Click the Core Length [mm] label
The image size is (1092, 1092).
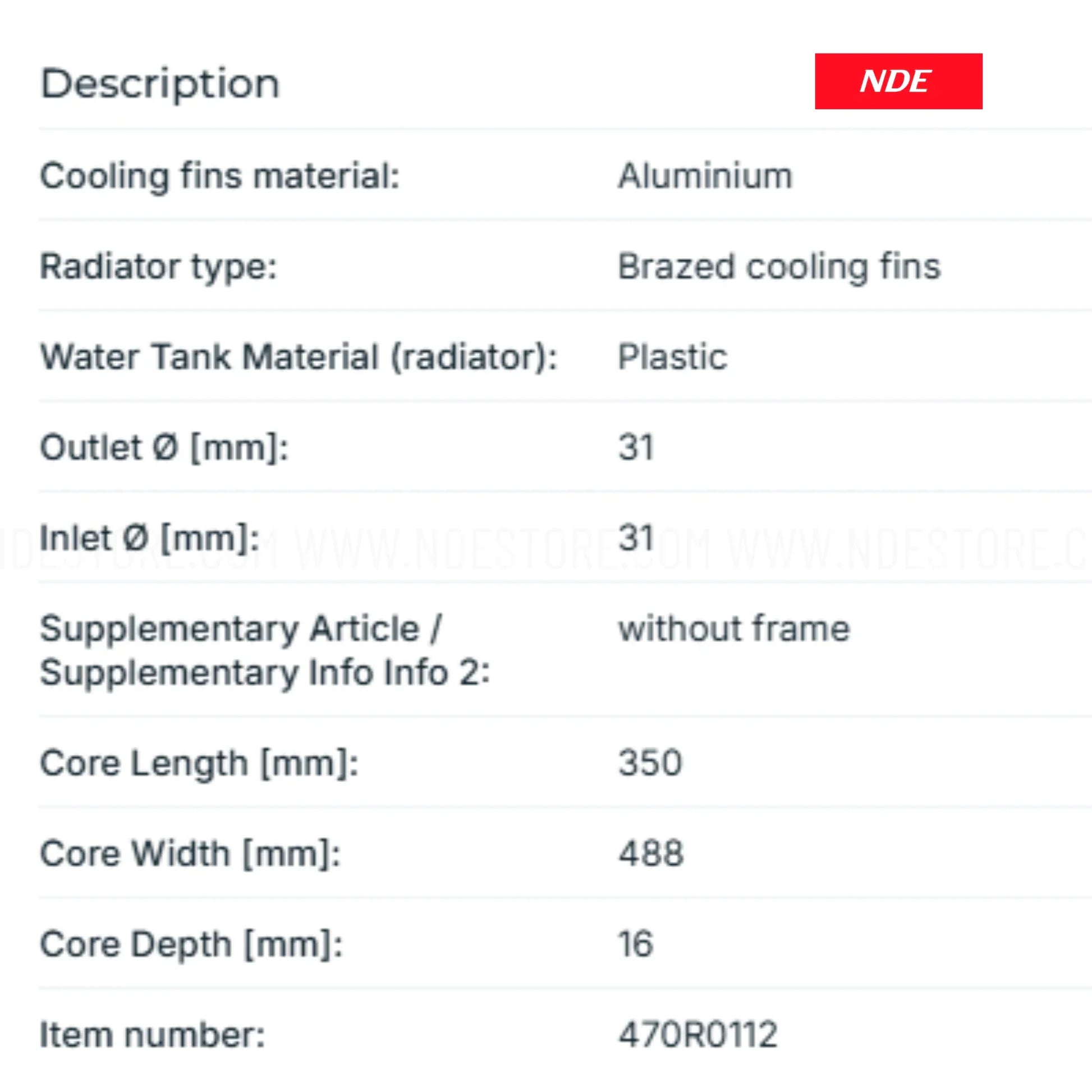coord(200,764)
